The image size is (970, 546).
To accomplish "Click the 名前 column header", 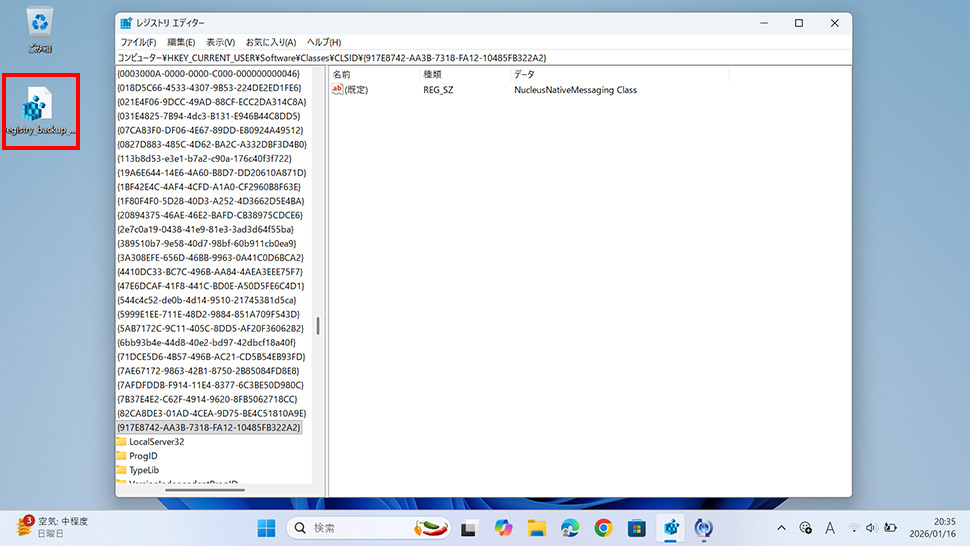I will point(342,75).
